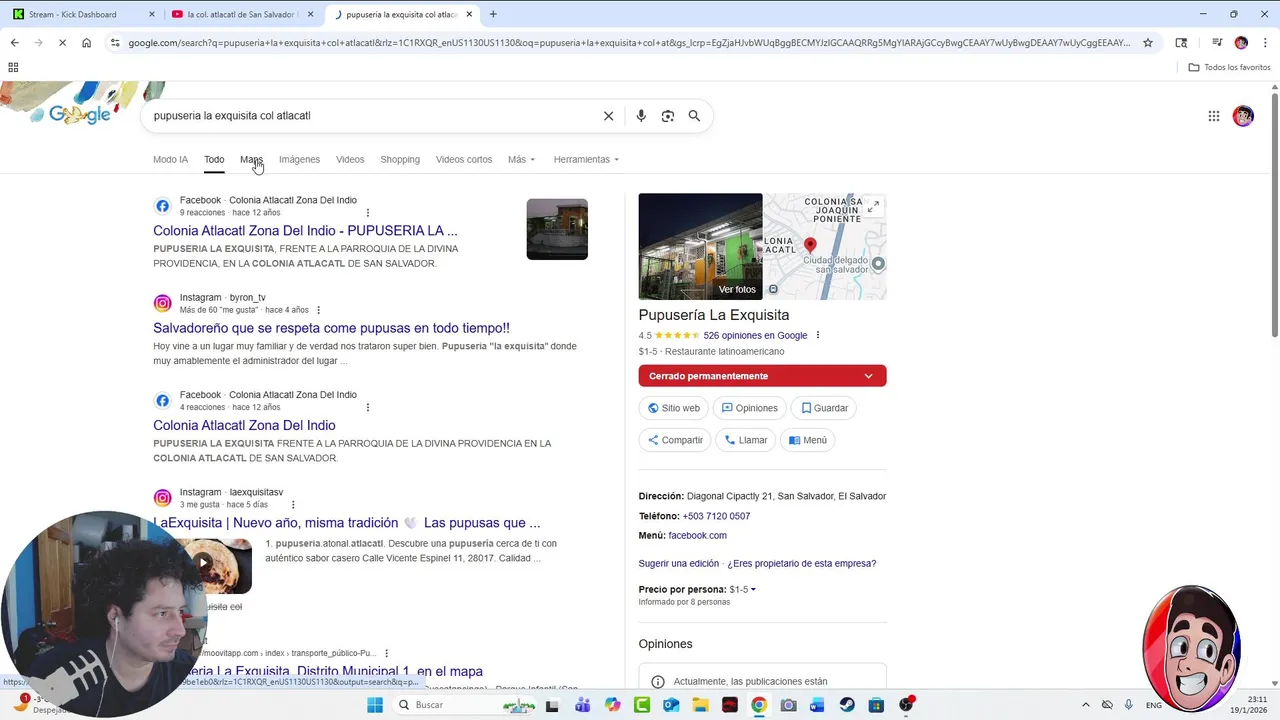Open more options next to 526 opiniones
This screenshot has height=720, width=1280.
818,336
